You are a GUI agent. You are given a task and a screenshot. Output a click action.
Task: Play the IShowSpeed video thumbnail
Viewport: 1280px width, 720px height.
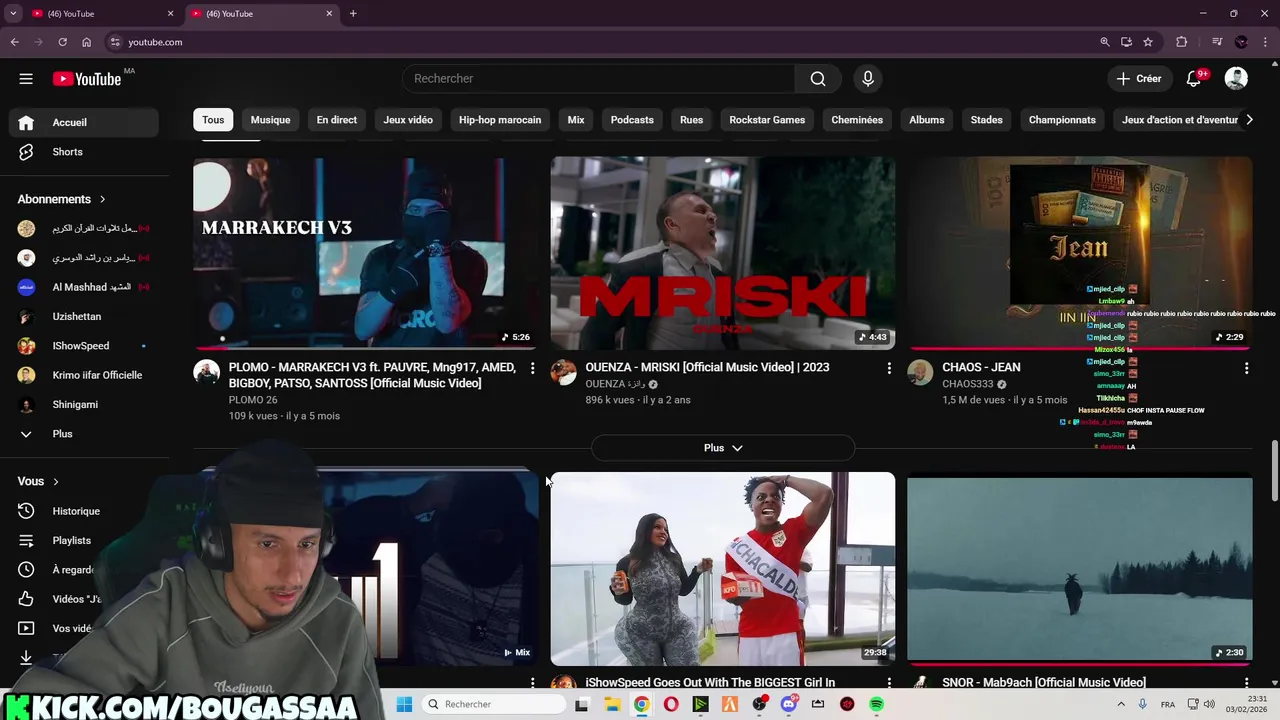[x=723, y=568]
